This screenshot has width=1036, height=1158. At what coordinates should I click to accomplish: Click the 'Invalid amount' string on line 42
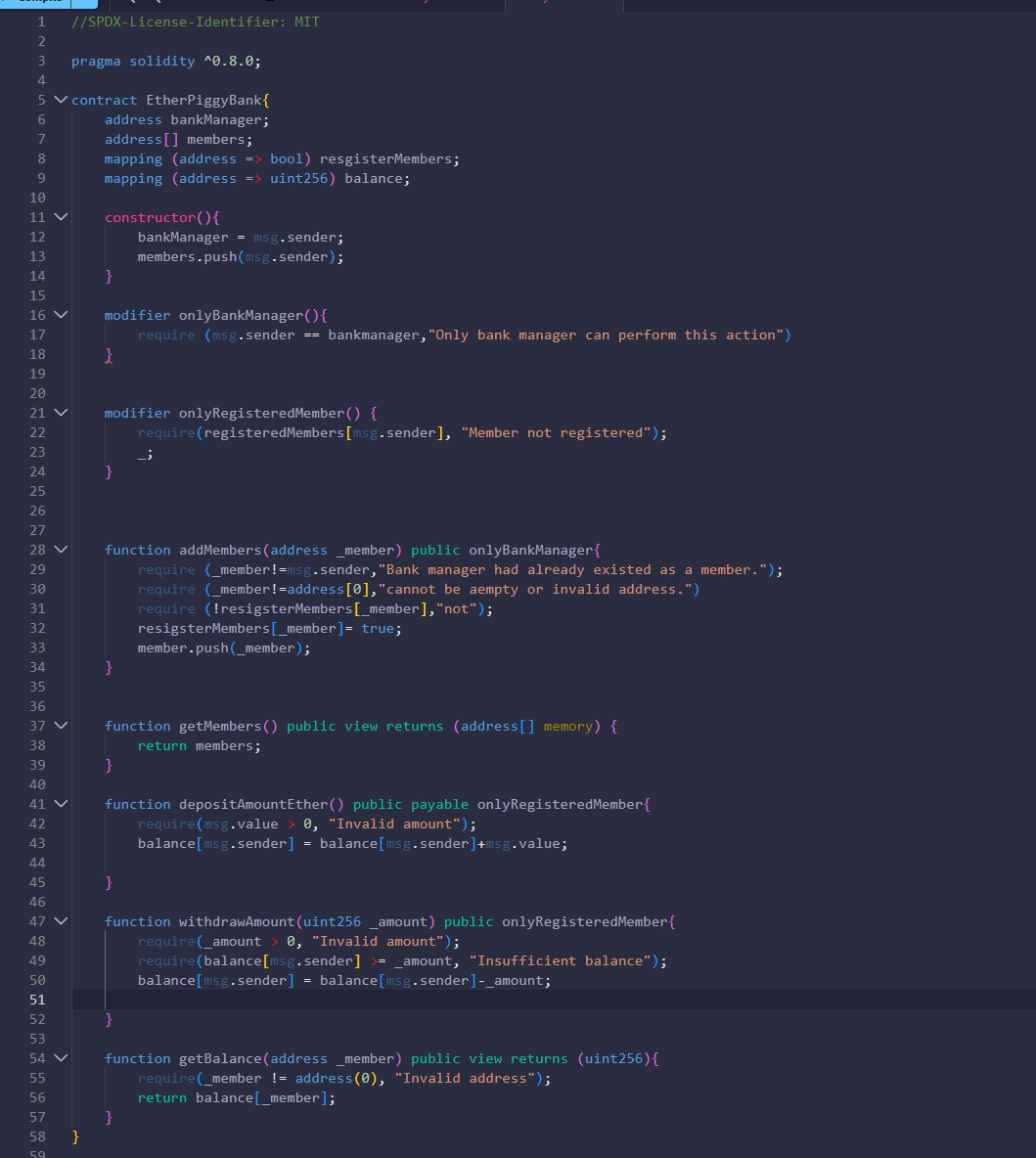pos(394,824)
